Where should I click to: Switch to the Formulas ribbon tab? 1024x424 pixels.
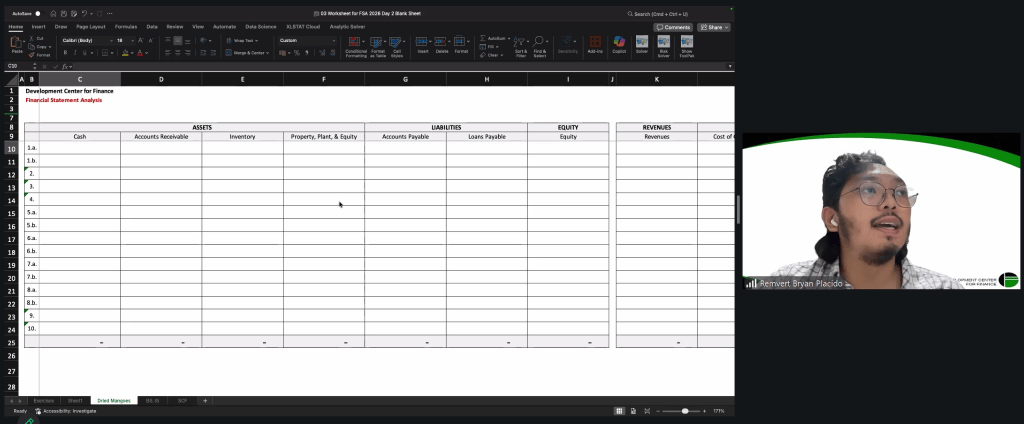pos(126,27)
